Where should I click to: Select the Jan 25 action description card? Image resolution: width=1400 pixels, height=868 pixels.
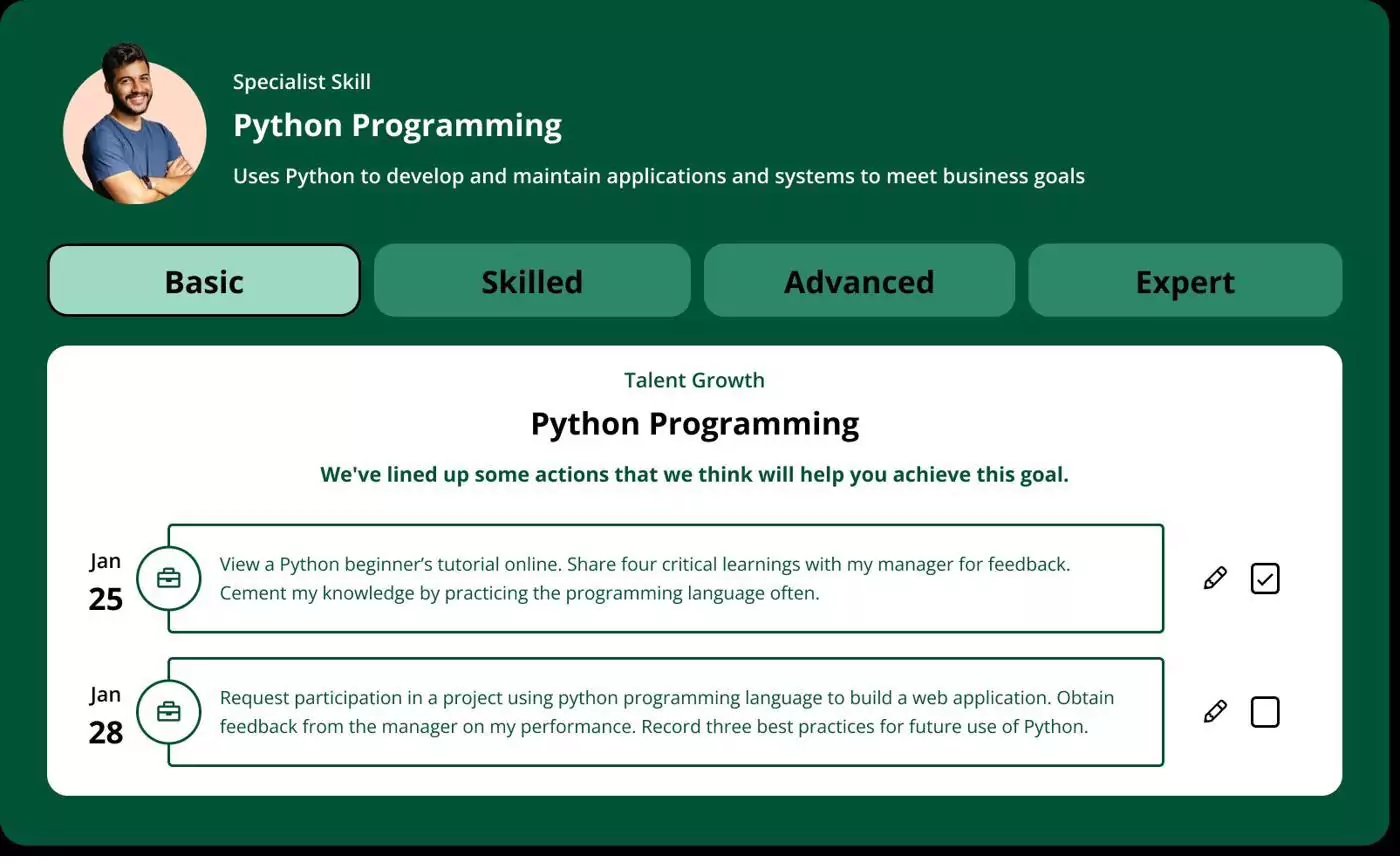click(667, 578)
